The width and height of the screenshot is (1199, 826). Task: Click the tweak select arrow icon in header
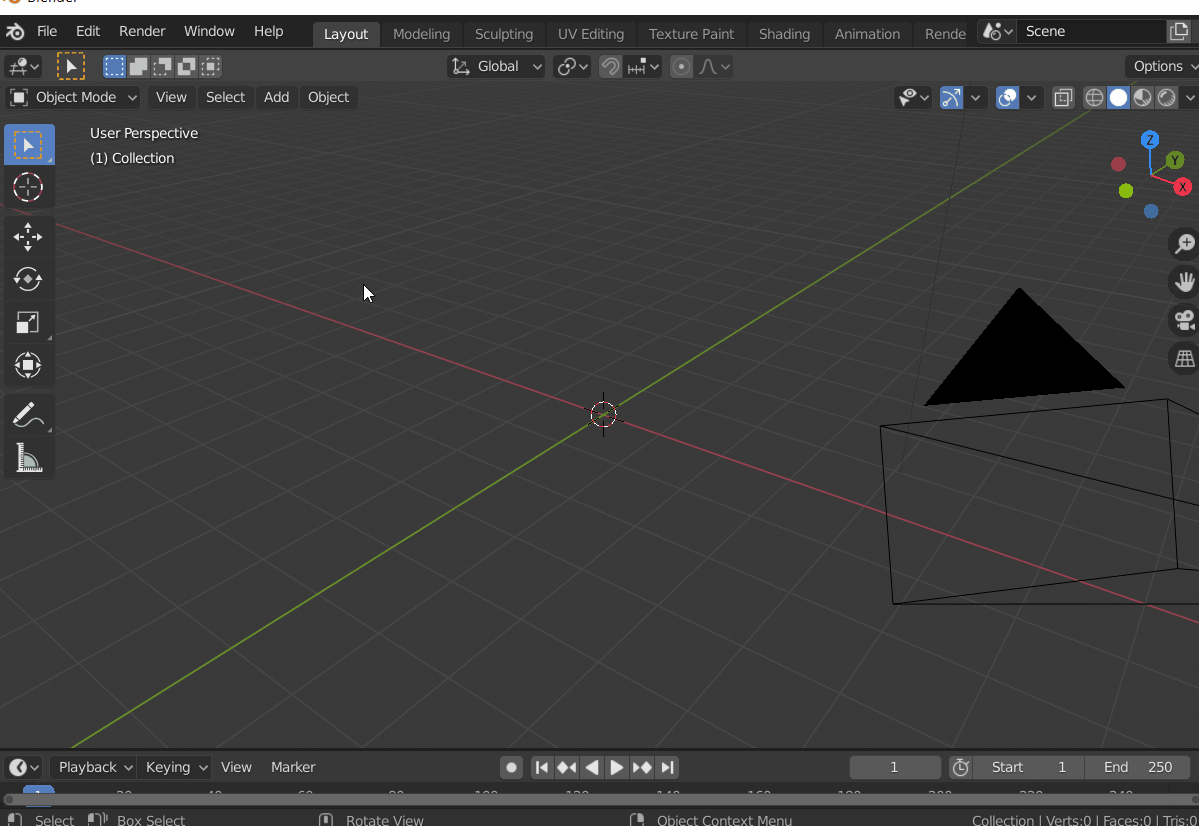71,67
